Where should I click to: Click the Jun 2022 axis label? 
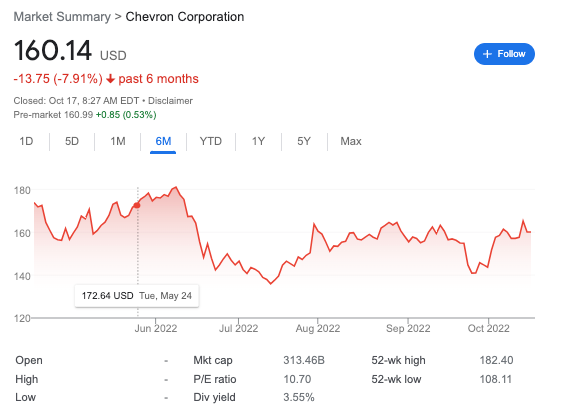[156, 329]
